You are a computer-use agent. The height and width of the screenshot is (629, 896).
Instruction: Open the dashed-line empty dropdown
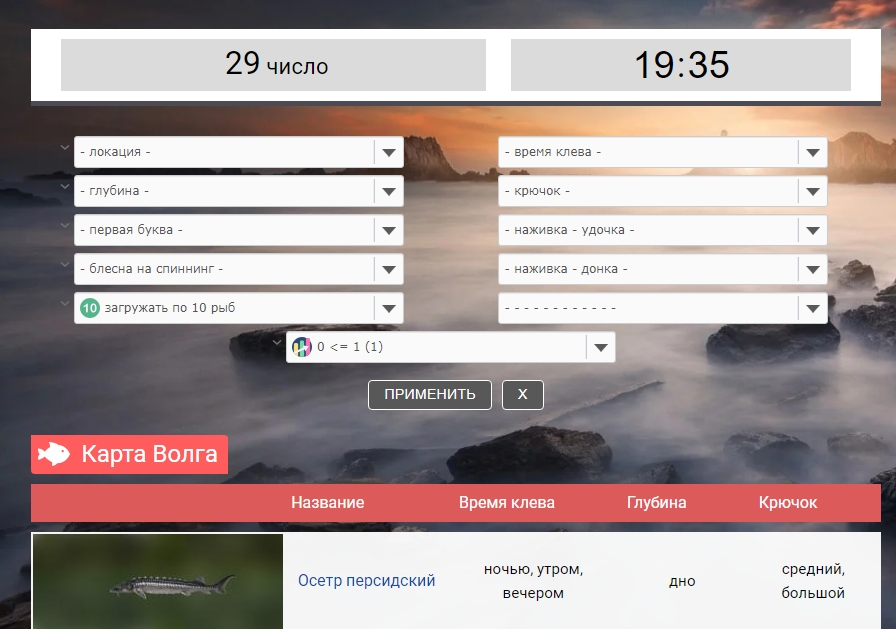point(662,308)
